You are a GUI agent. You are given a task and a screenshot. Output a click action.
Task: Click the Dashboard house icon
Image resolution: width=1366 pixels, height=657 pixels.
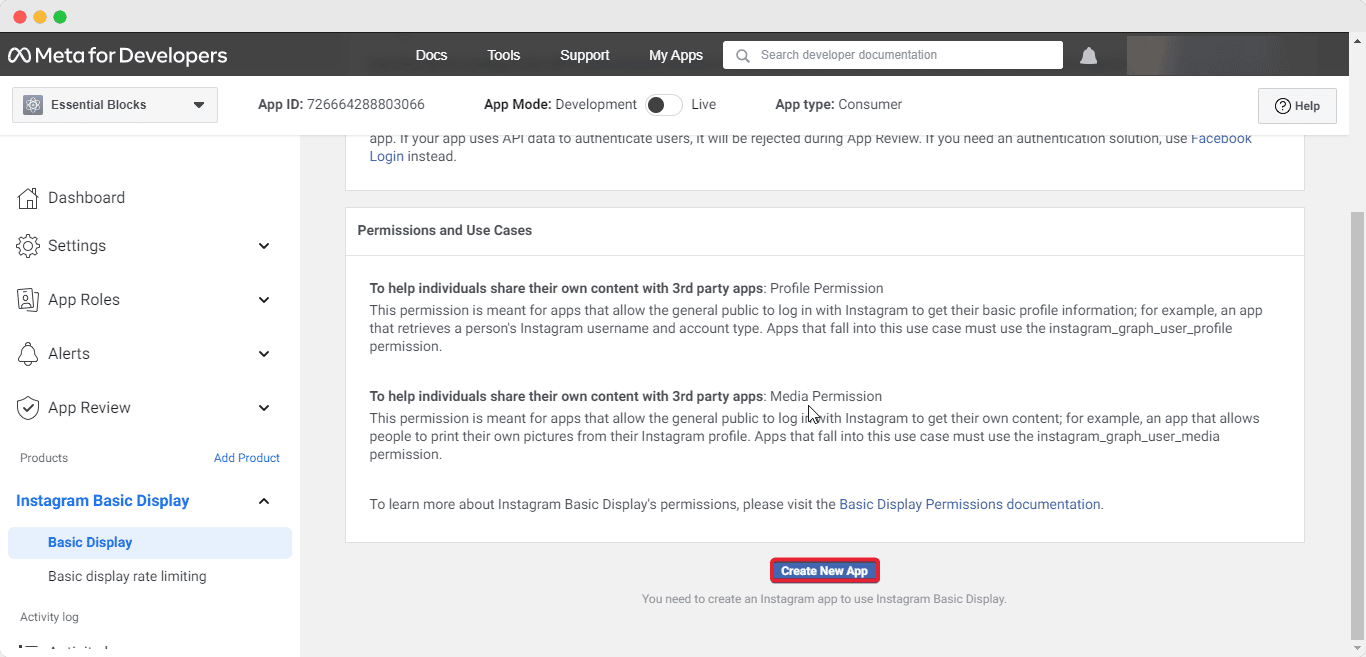(28, 198)
